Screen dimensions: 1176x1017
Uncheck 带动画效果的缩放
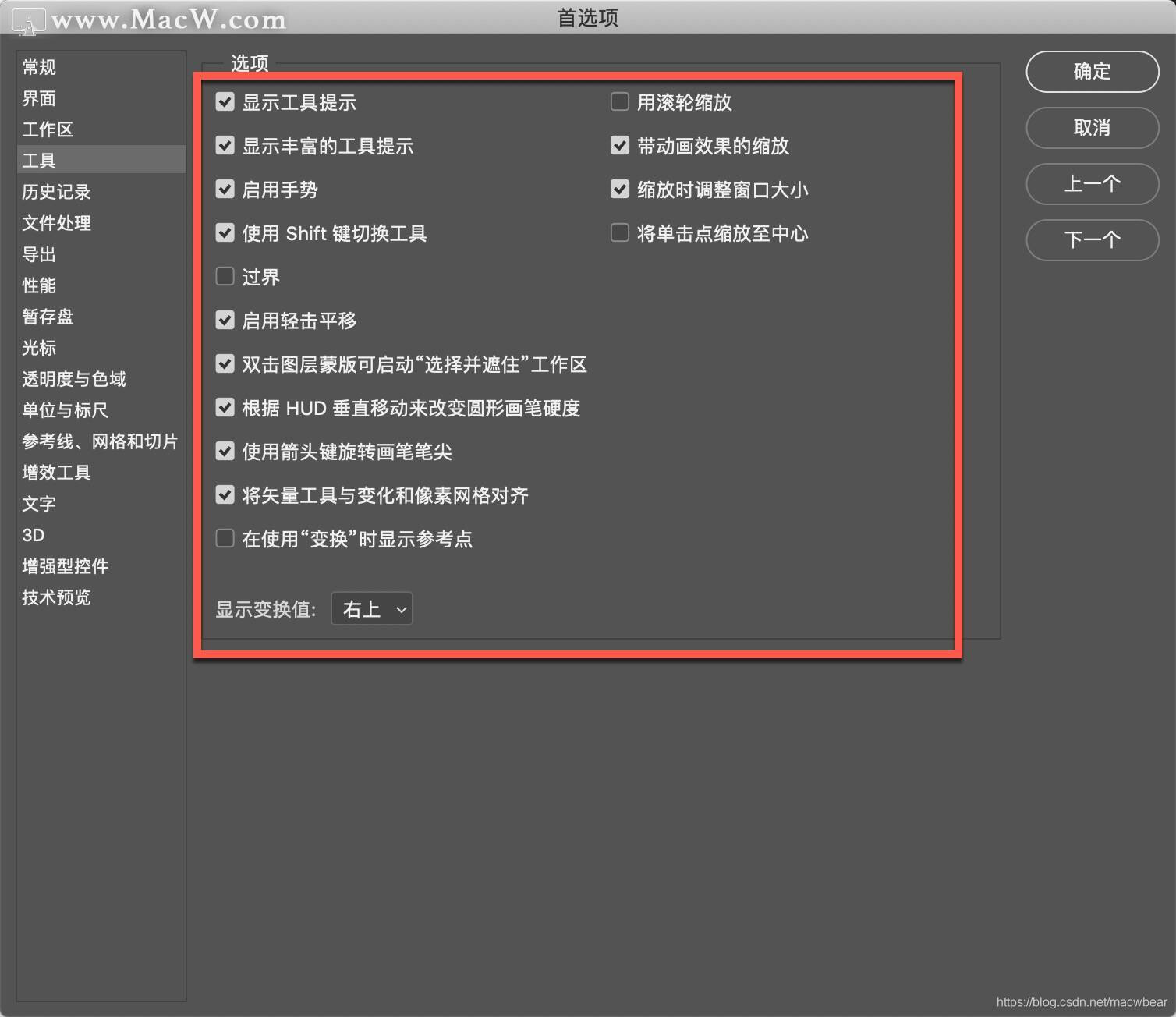point(620,146)
